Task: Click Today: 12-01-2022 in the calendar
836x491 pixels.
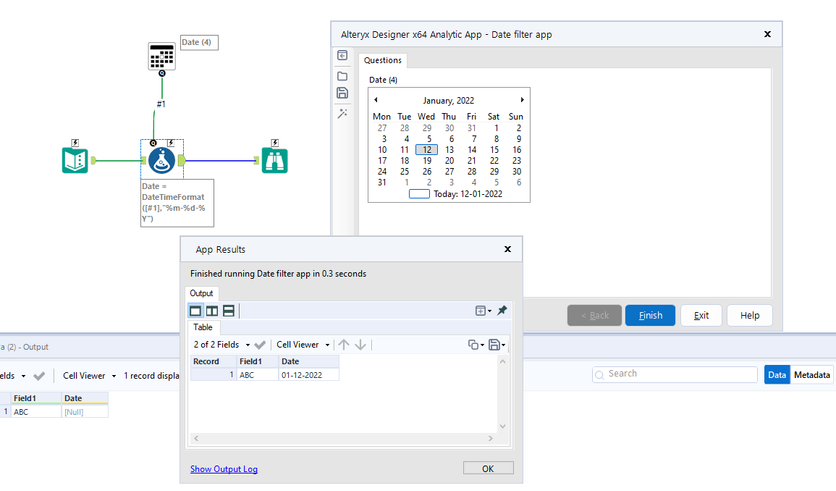Action: (x=468, y=194)
